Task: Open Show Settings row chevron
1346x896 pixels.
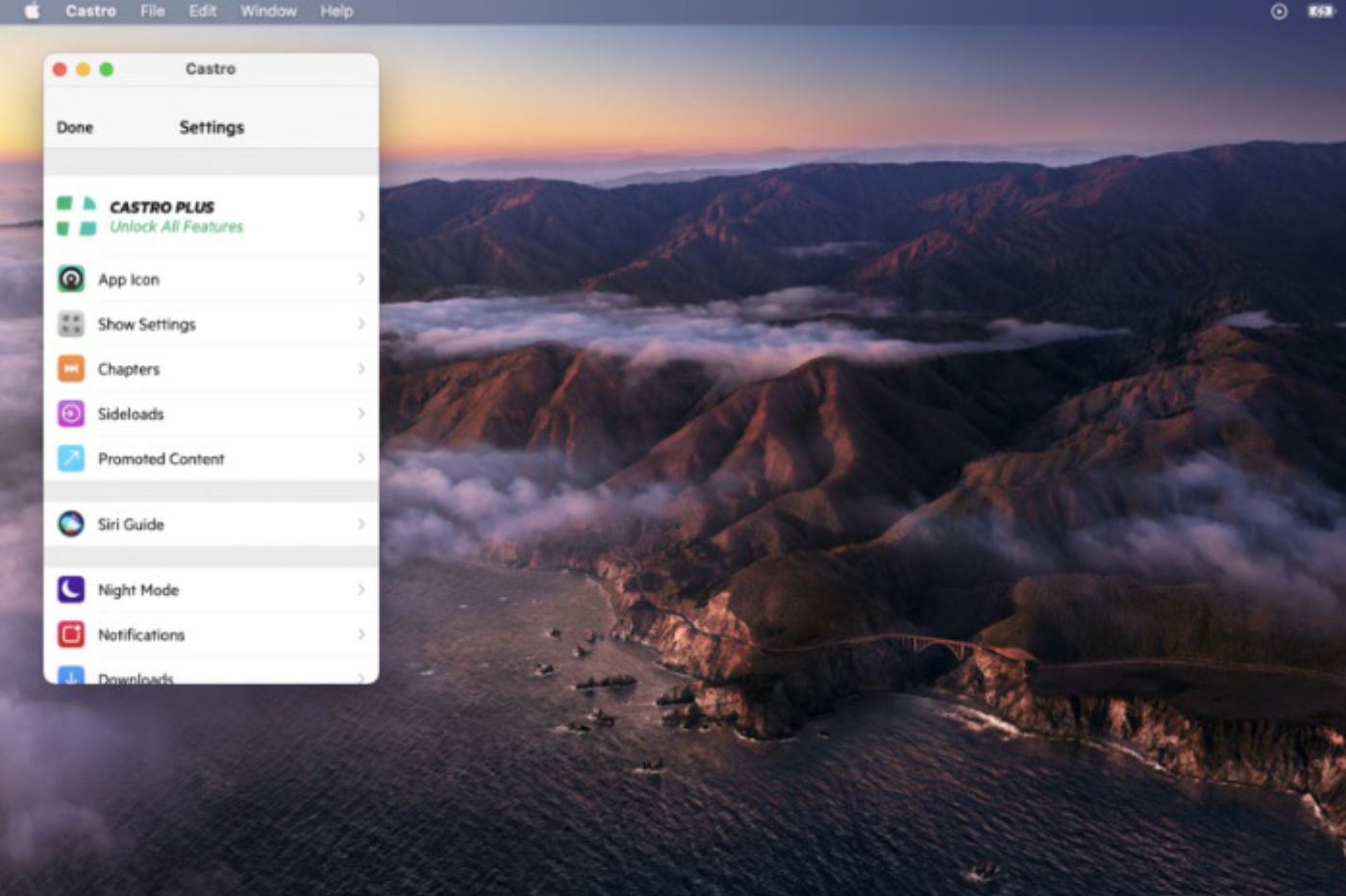Action: [x=361, y=324]
